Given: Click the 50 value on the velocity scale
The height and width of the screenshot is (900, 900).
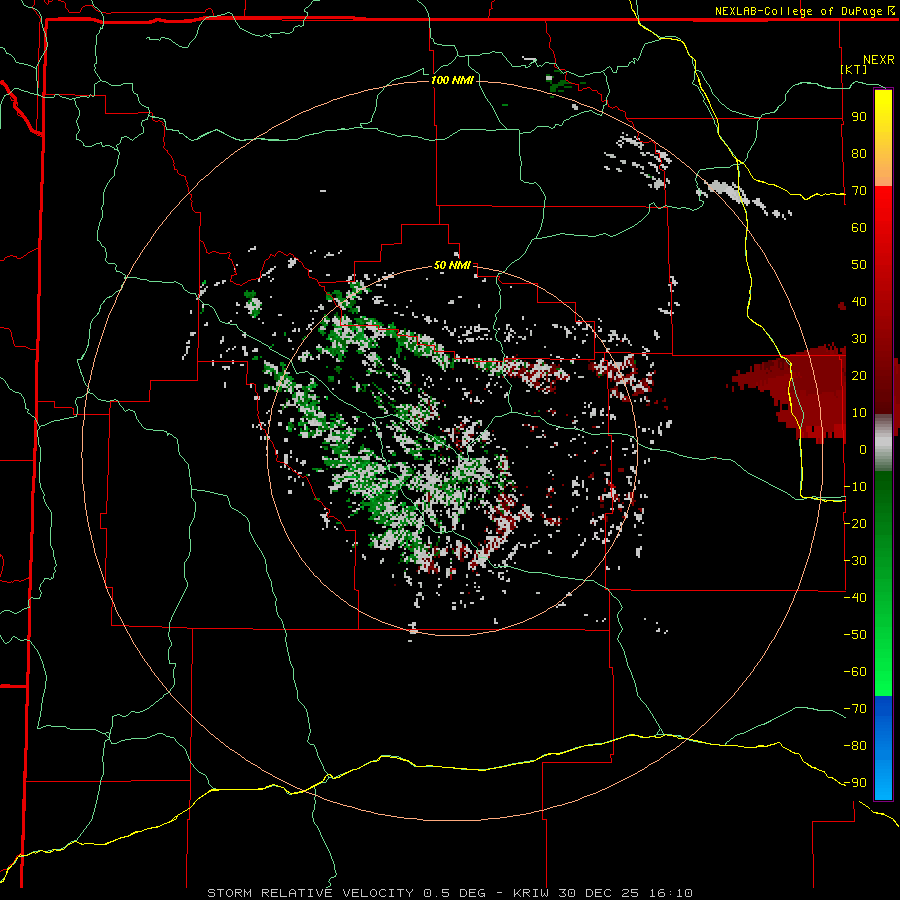Looking at the screenshot, I should pyautogui.click(x=859, y=265).
